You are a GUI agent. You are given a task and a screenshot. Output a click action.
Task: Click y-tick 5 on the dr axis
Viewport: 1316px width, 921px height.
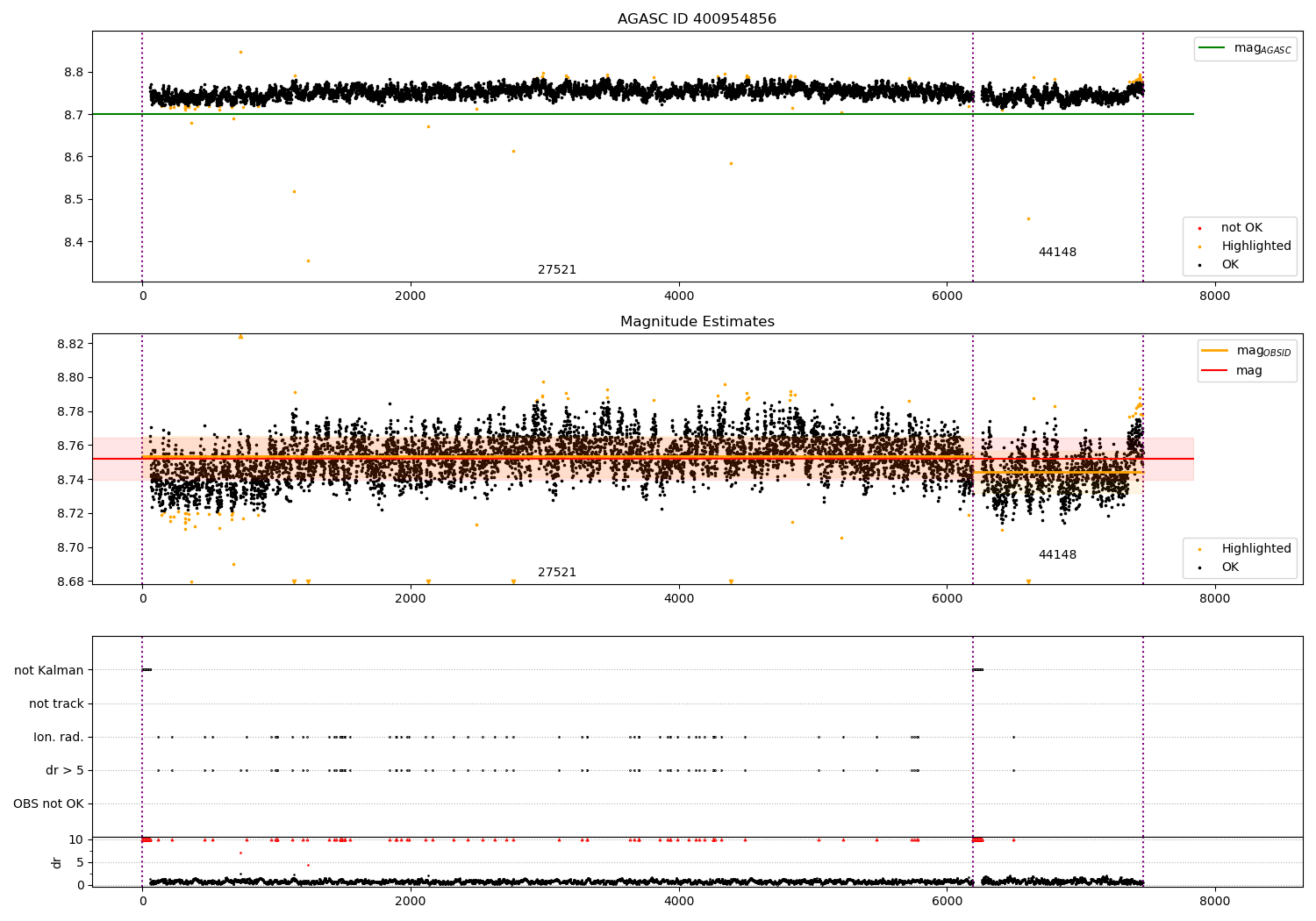pos(80,862)
